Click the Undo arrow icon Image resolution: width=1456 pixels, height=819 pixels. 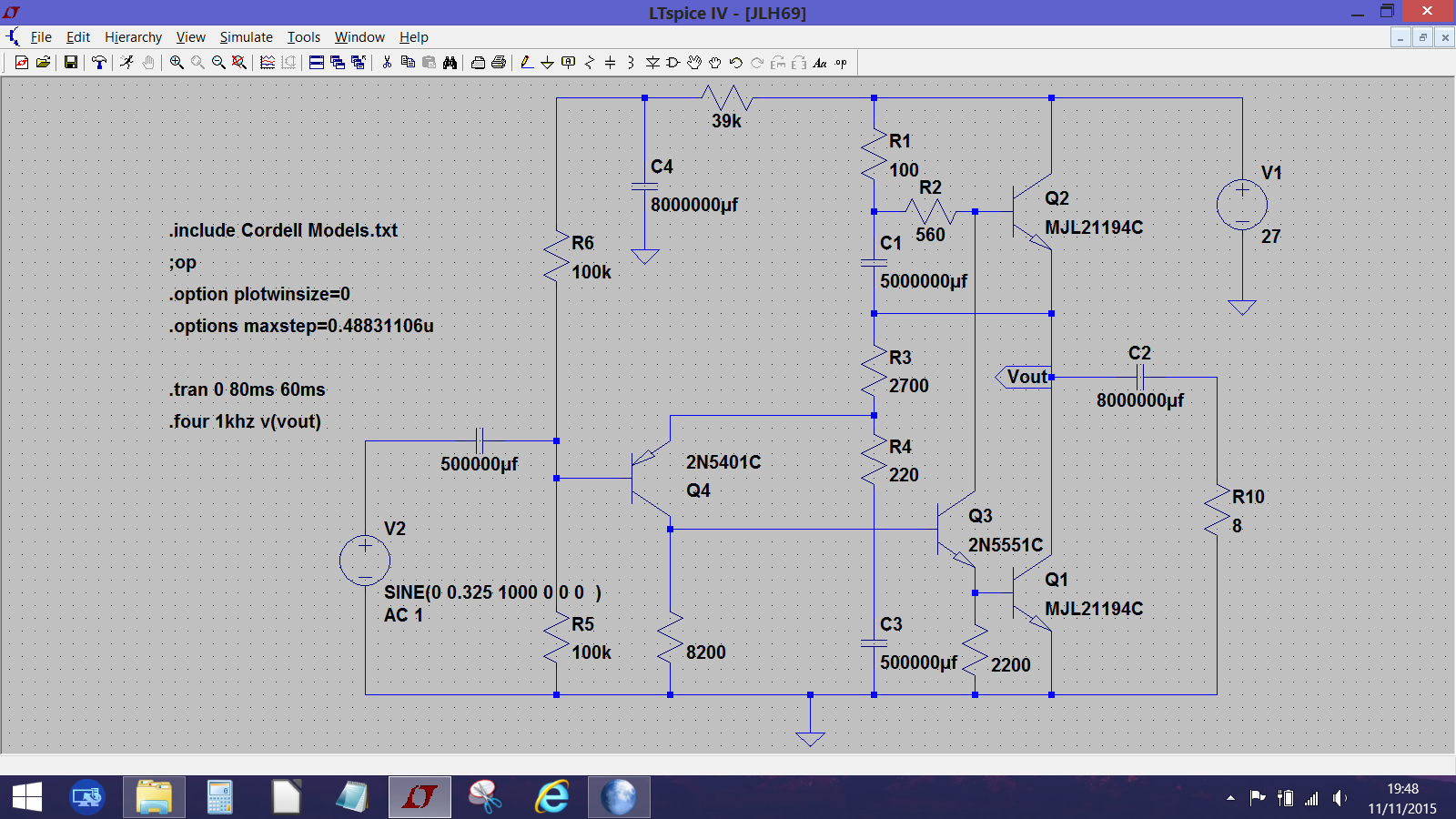coord(736,63)
